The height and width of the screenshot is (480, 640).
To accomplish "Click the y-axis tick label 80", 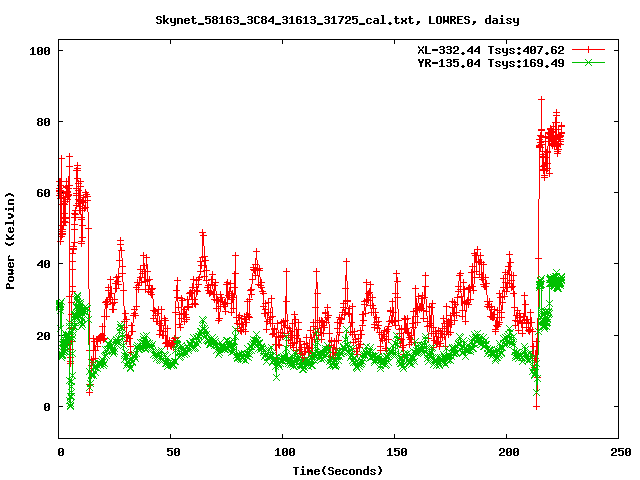I will click(x=43, y=122).
